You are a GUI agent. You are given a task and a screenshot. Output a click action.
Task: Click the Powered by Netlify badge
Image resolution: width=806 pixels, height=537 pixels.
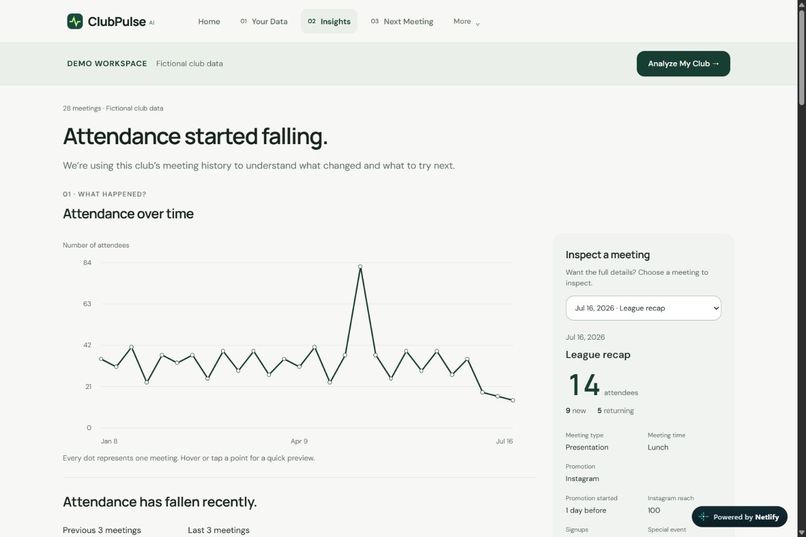pyautogui.click(x=739, y=516)
